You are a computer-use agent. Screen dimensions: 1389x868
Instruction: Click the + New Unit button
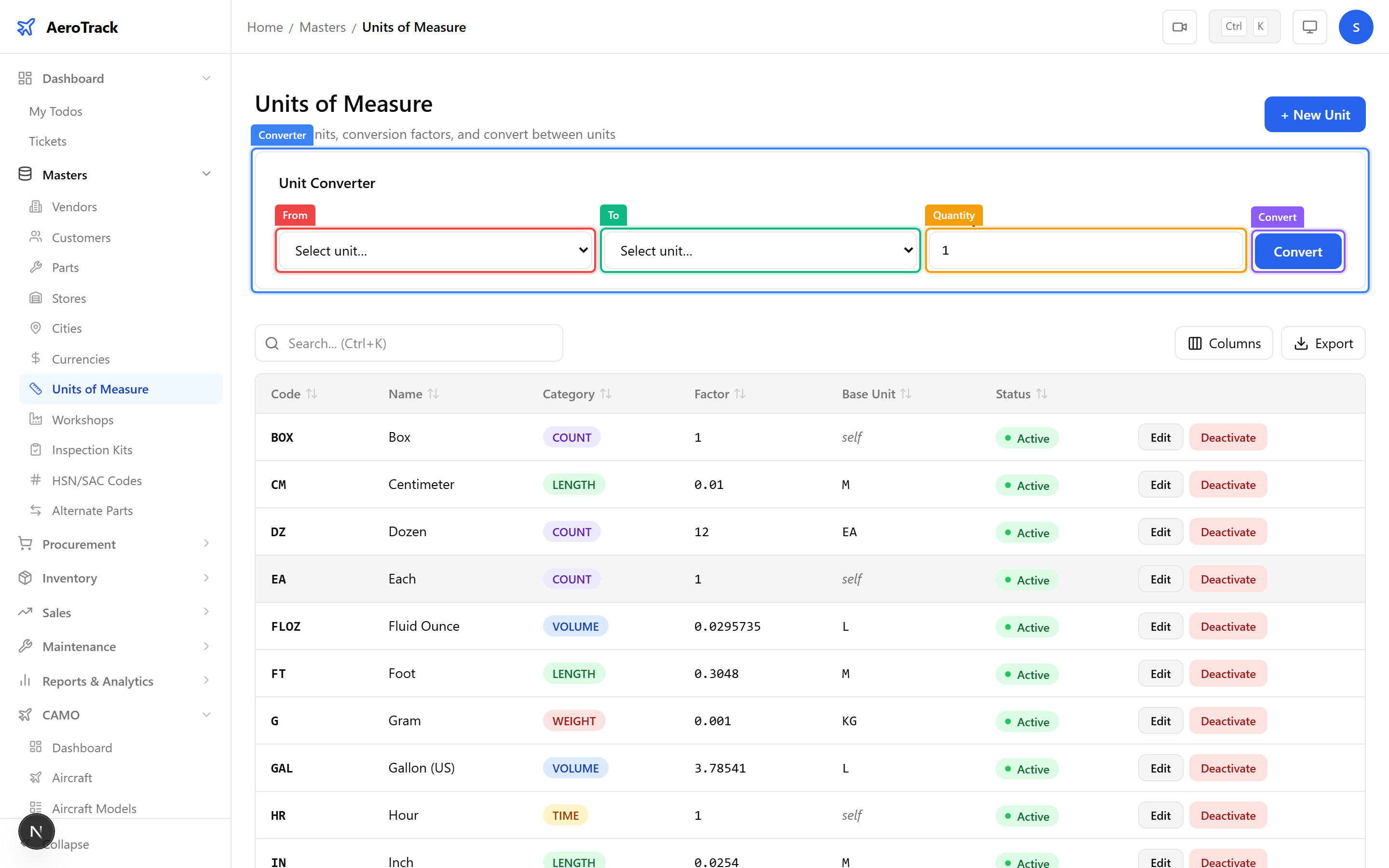(x=1314, y=115)
